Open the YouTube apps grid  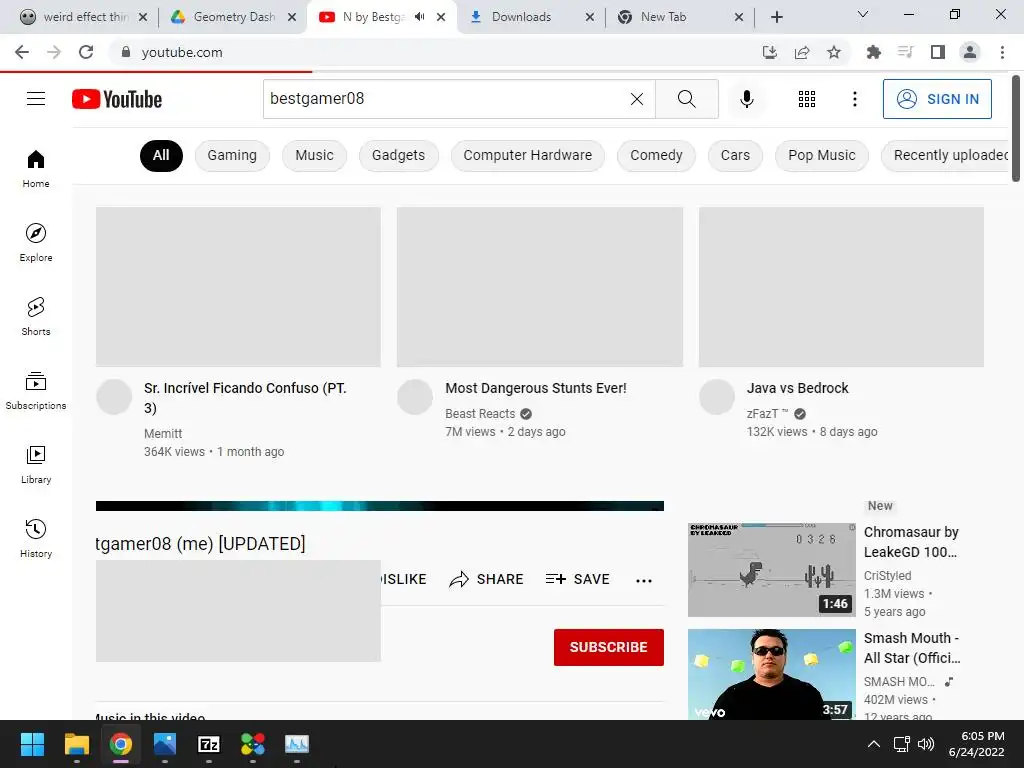point(807,99)
